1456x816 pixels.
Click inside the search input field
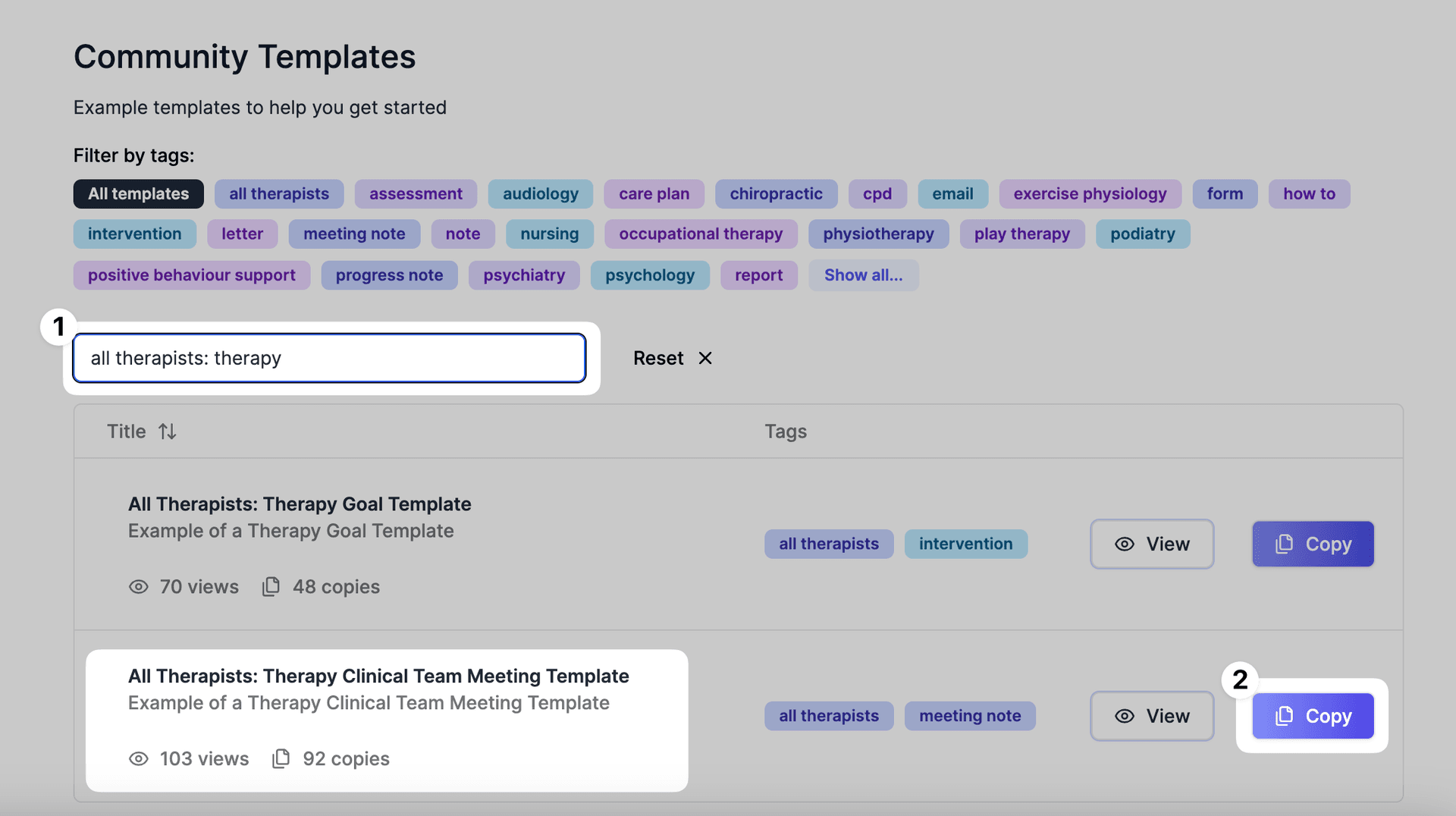(329, 358)
